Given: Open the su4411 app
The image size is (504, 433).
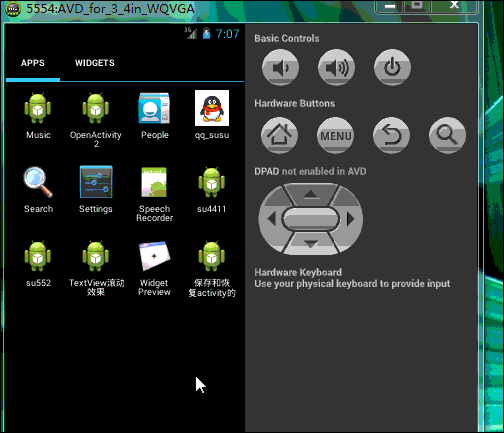Looking at the screenshot, I should pyautogui.click(x=212, y=189).
